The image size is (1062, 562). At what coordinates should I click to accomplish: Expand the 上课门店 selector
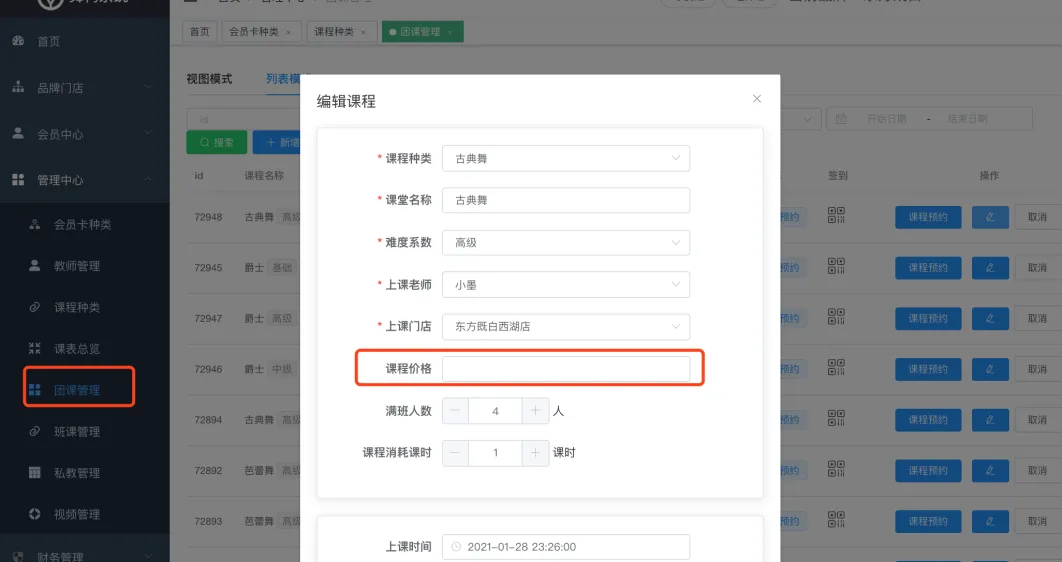pos(565,327)
